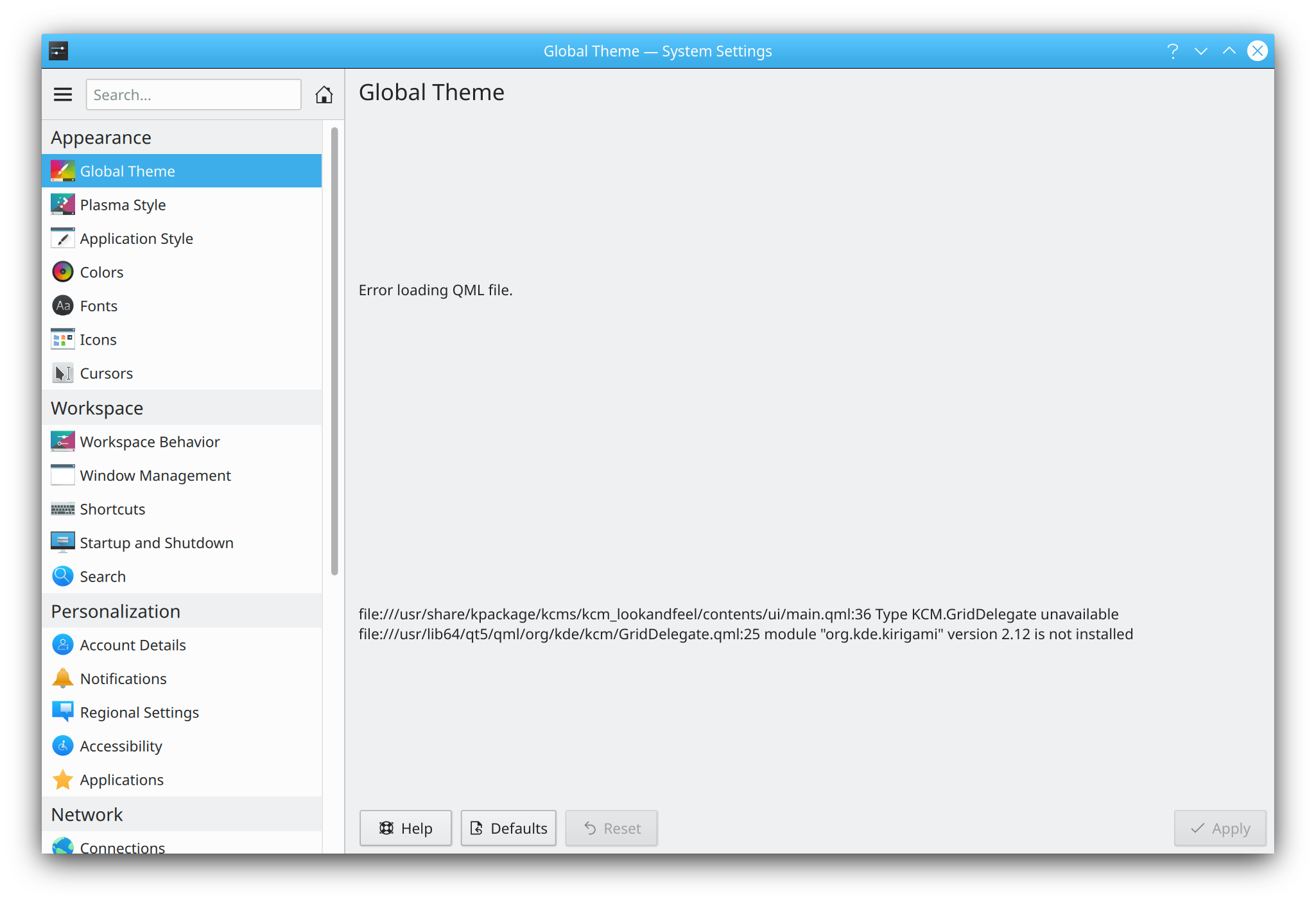Screen dimensions: 1316x903
Task: Click the Notifications bell icon
Action: tap(62, 678)
